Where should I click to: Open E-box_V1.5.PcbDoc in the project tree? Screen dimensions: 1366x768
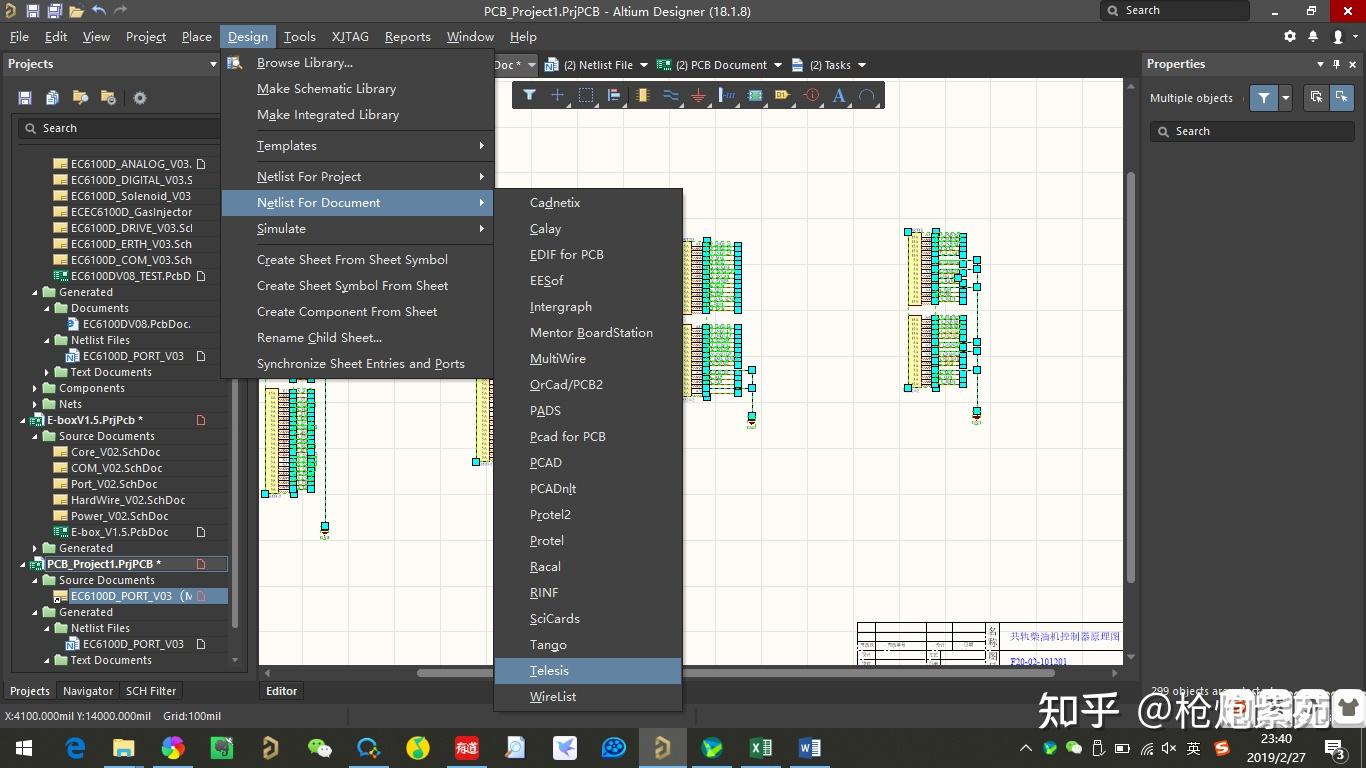[119, 532]
